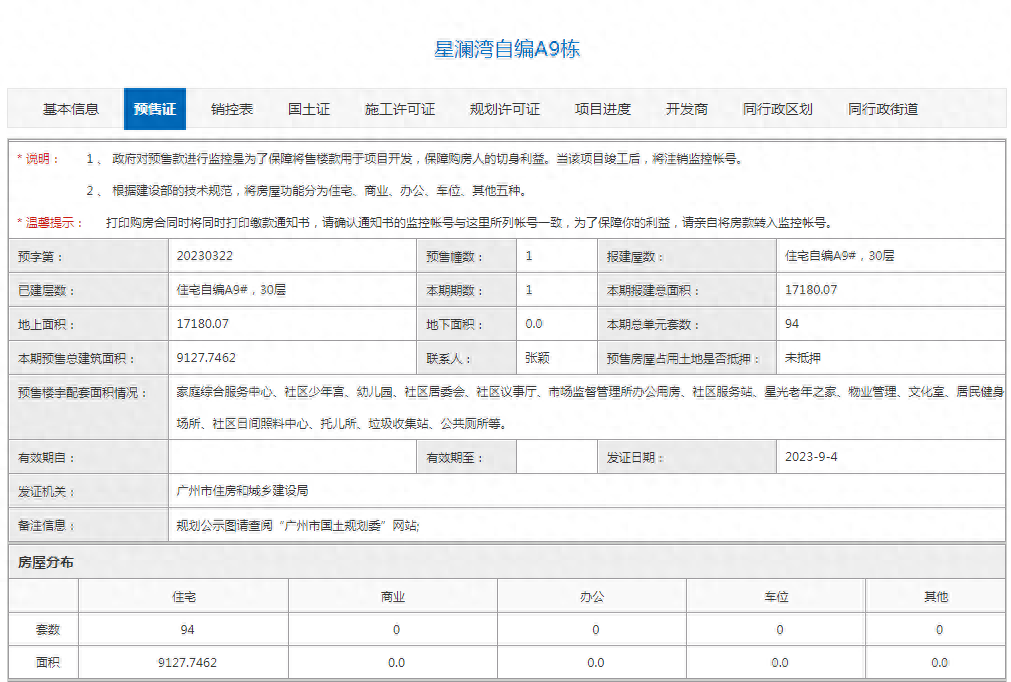Select the active 预售证 tab
Image resolution: width=1011 pixels, height=682 pixels.
click(x=154, y=109)
